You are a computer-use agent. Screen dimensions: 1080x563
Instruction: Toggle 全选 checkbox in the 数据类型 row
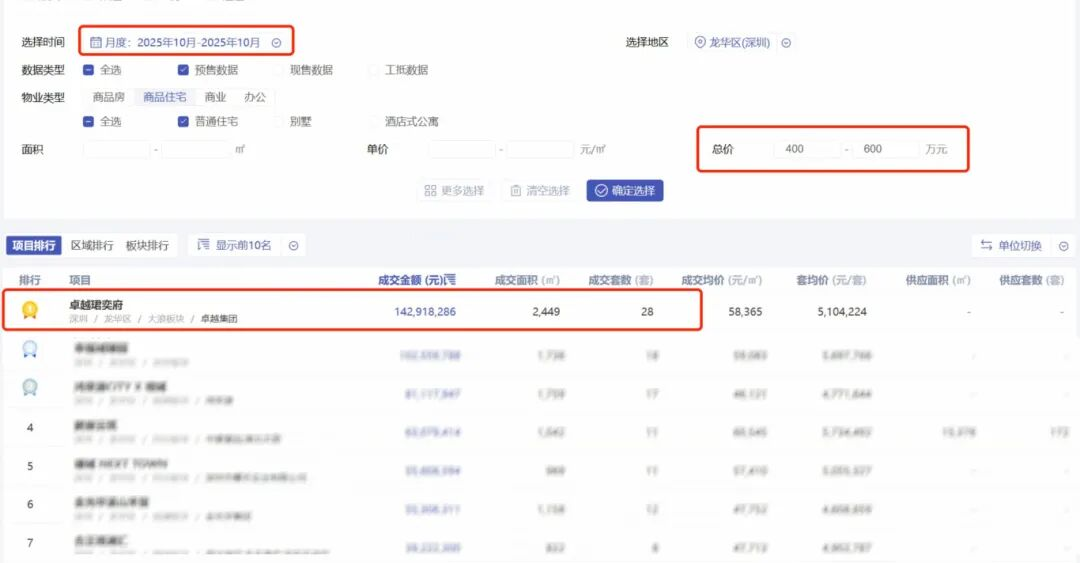point(88,70)
